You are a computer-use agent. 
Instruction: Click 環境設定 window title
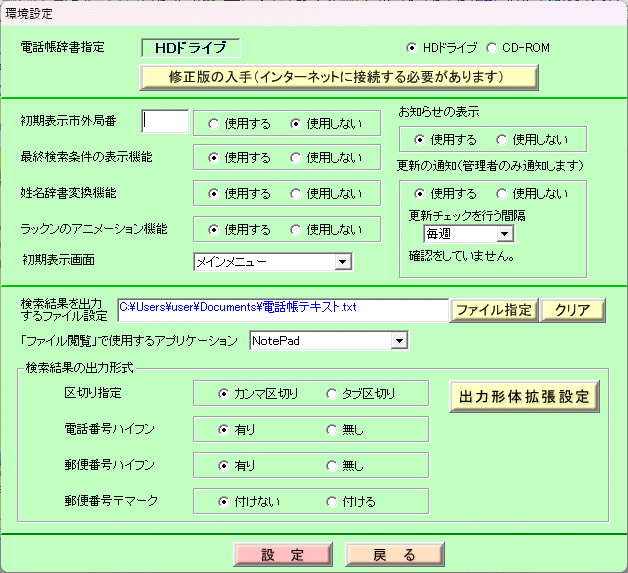tap(29, 14)
